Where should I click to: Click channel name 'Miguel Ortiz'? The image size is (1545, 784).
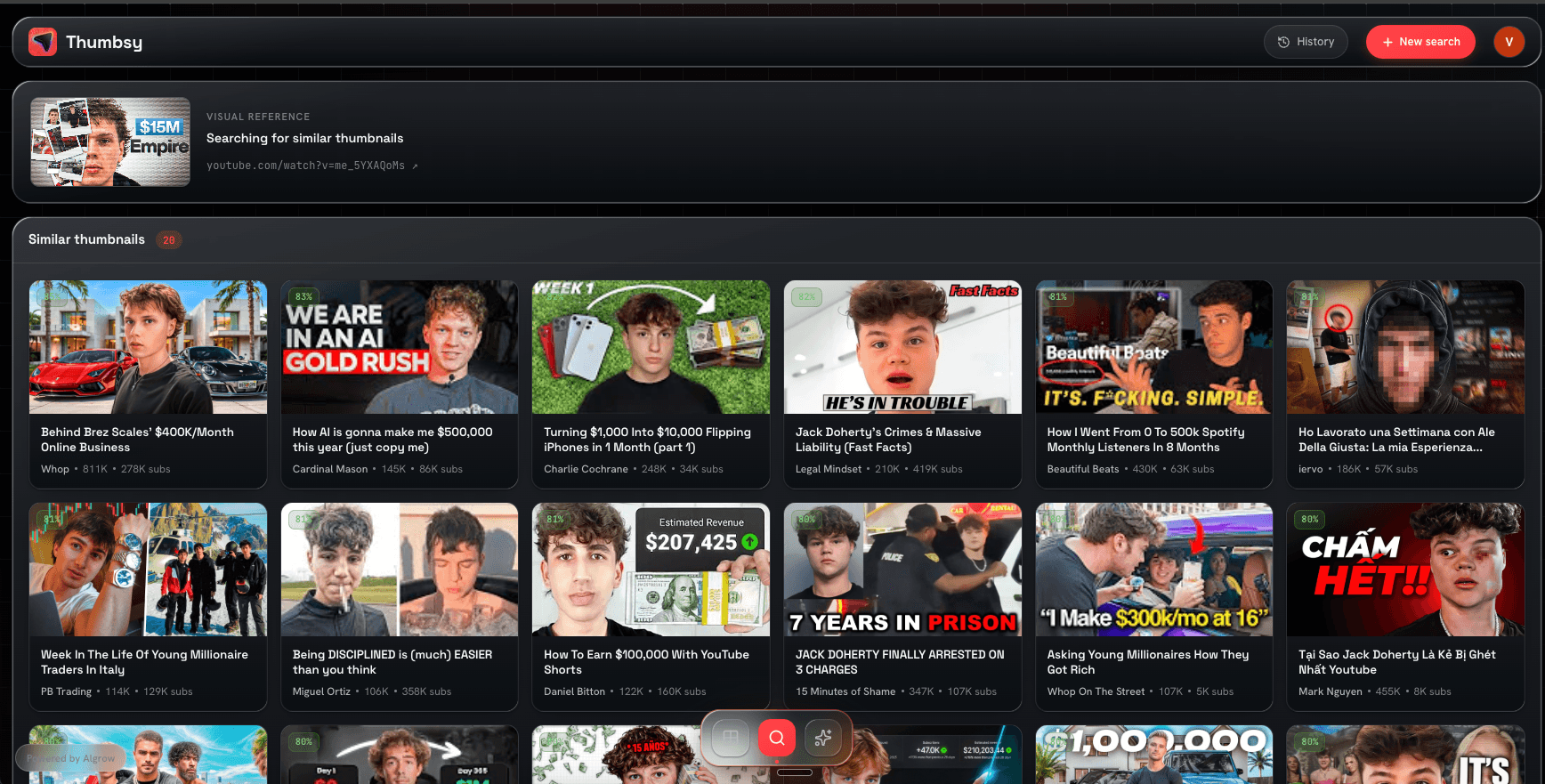click(x=321, y=691)
